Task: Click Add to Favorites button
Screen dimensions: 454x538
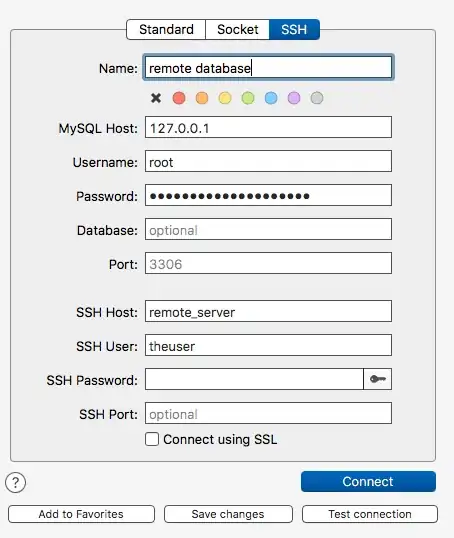Action: pyautogui.click(x=81, y=514)
